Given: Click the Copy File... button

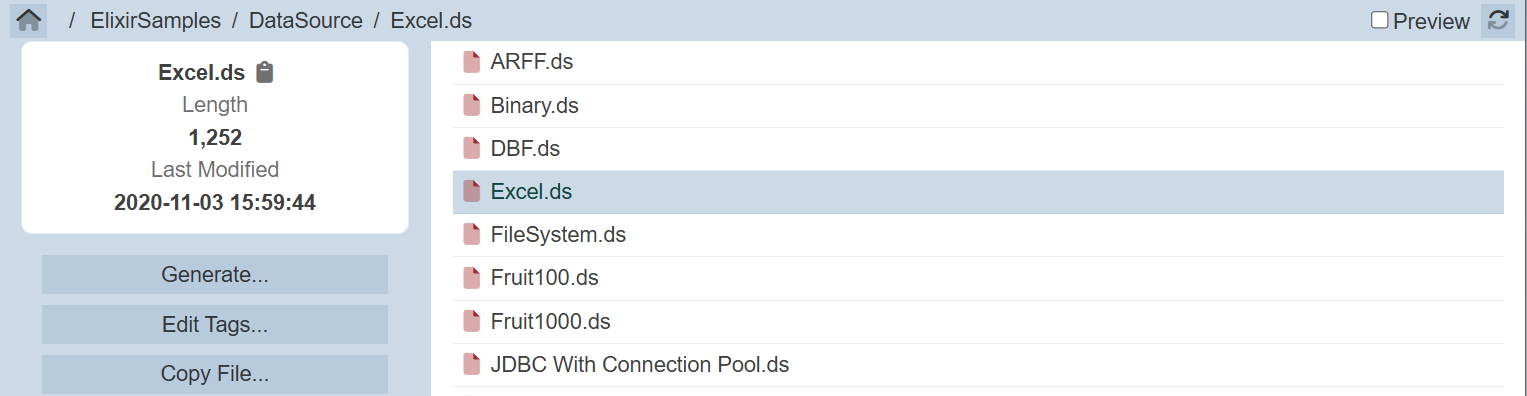Looking at the screenshot, I should click(x=215, y=374).
